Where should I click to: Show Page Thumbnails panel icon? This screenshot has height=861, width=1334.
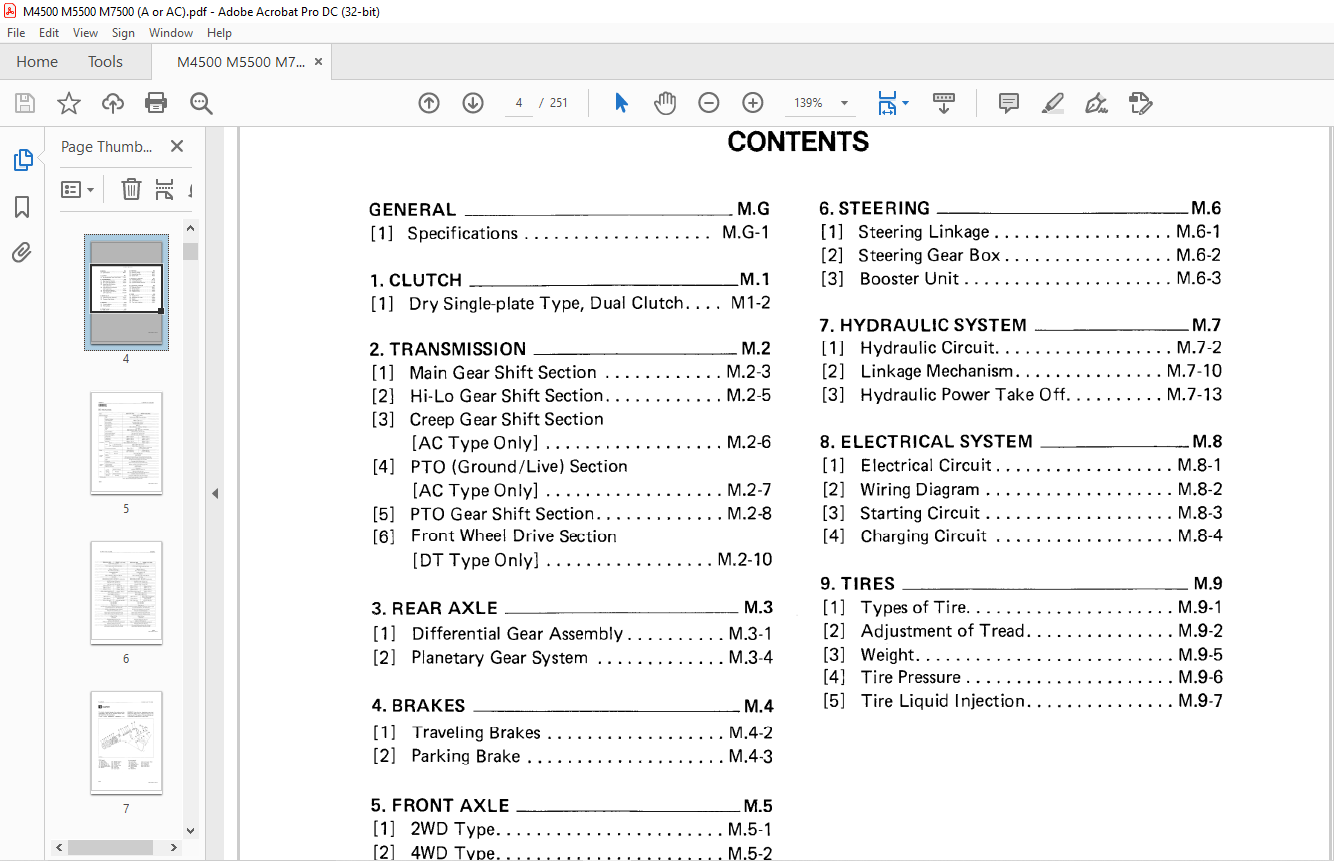click(x=22, y=160)
